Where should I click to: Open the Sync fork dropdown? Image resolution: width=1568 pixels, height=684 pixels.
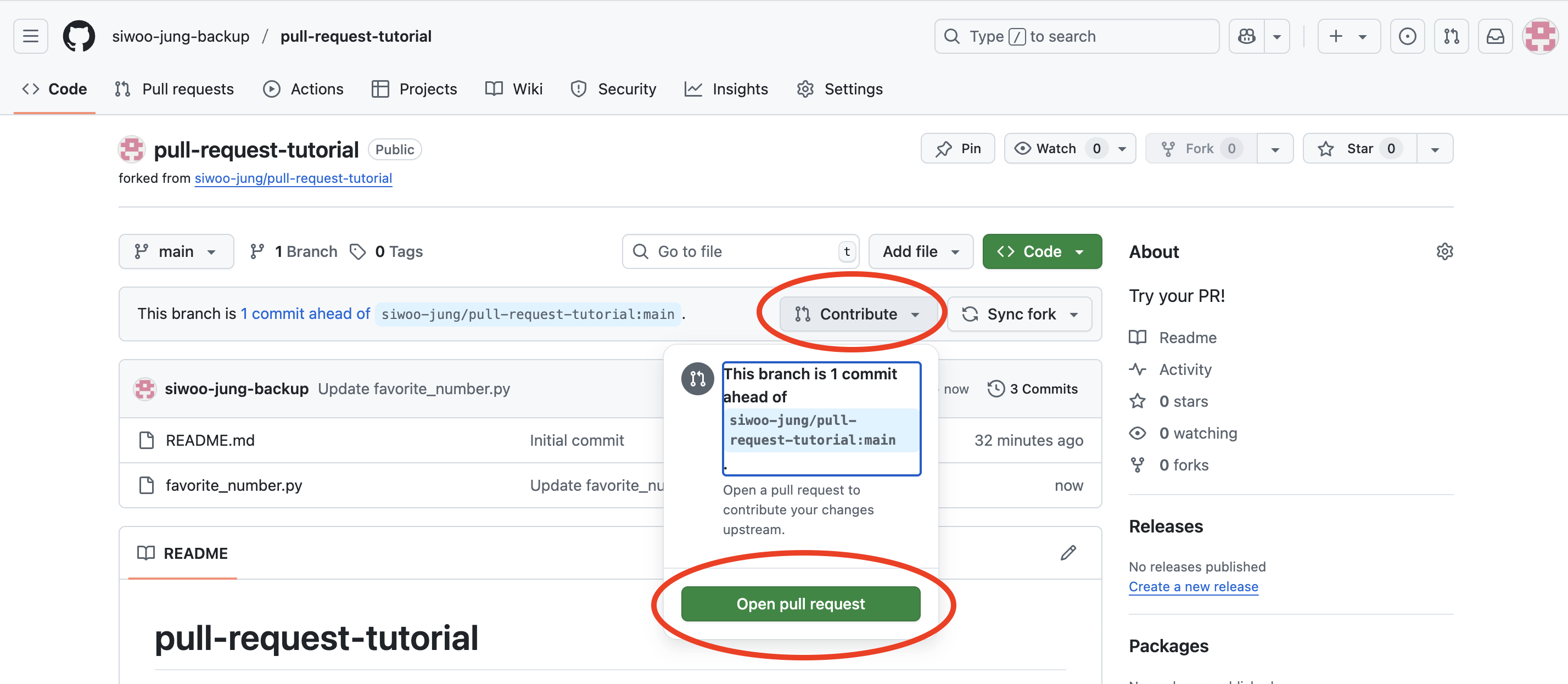(x=1020, y=314)
